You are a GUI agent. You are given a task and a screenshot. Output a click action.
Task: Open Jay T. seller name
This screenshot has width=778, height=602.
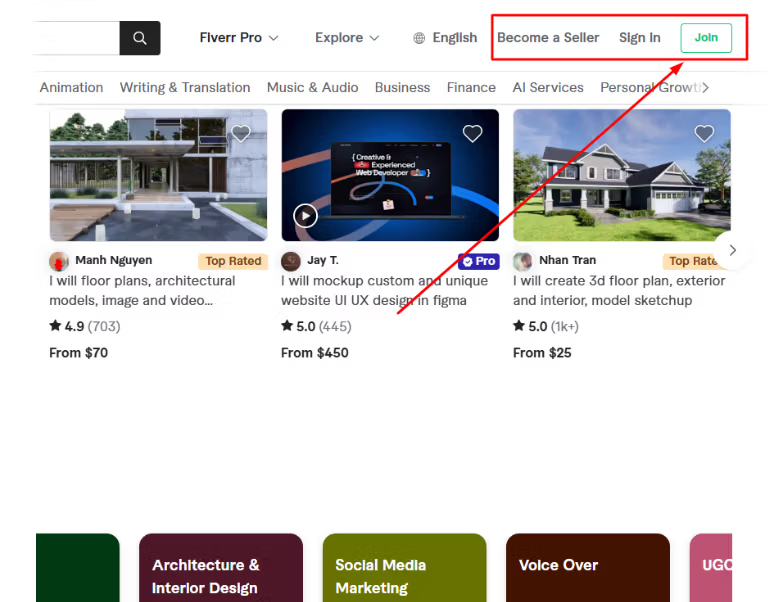[x=323, y=260]
